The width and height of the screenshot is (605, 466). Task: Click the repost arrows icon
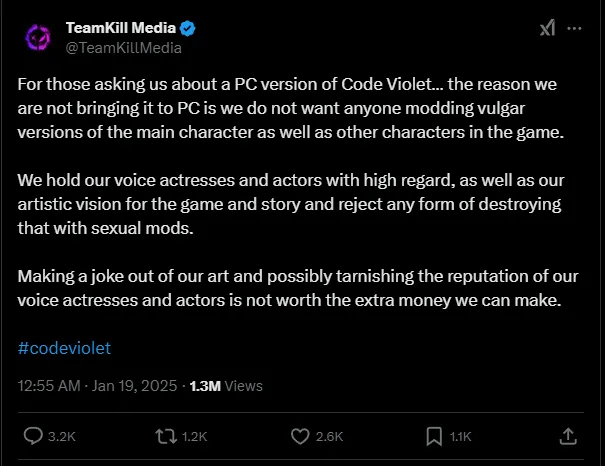164,436
